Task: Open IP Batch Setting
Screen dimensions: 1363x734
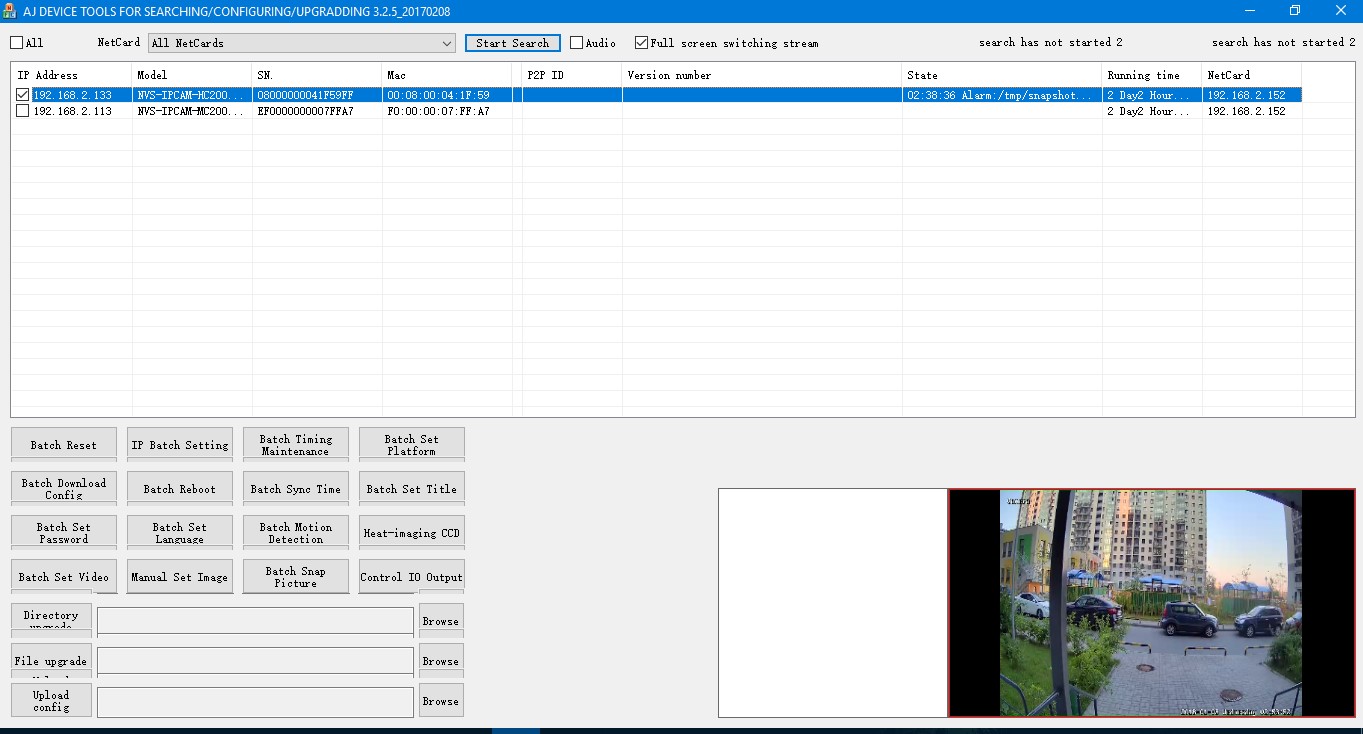Action: tap(180, 445)
